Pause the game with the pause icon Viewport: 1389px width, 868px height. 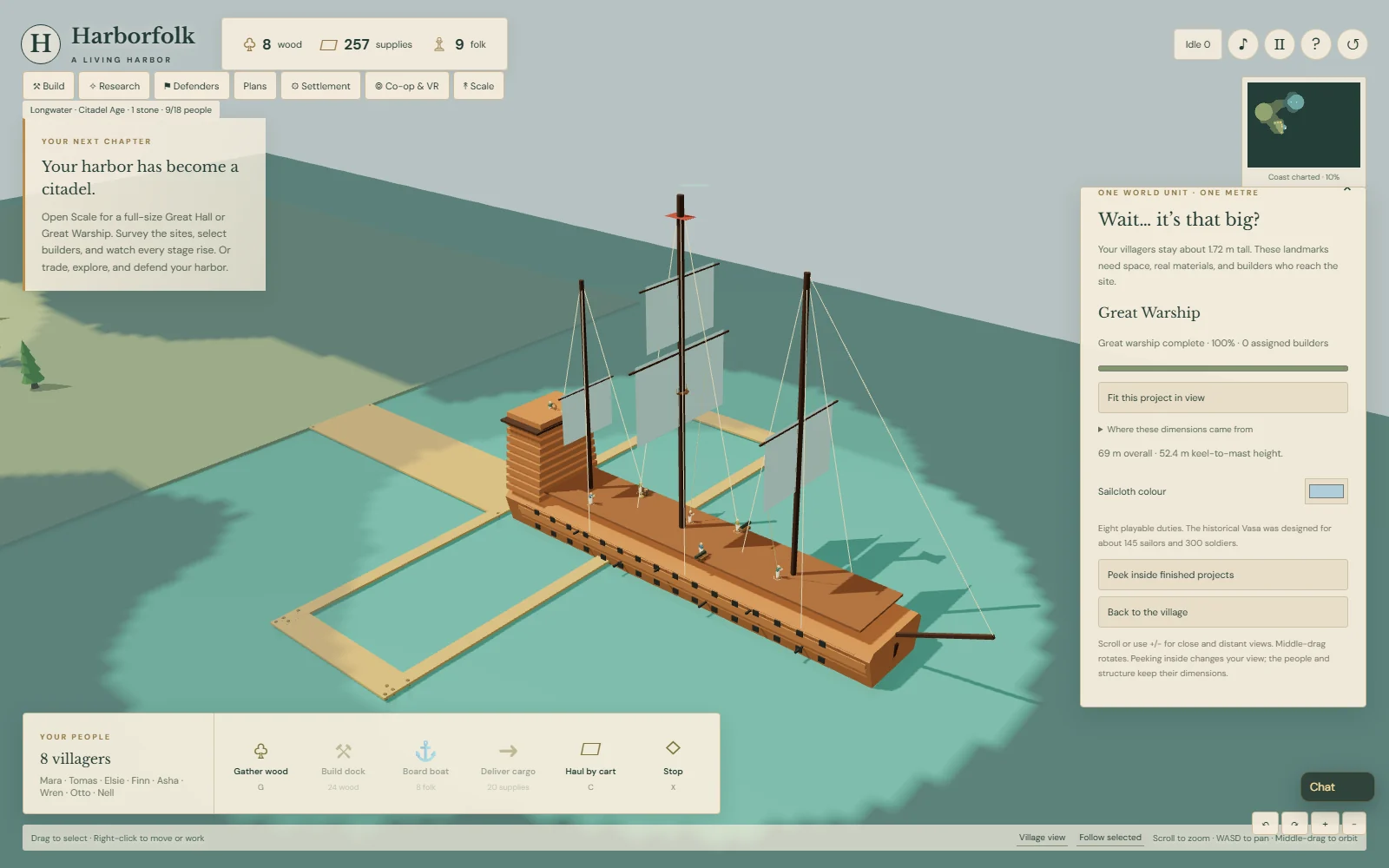1279,44
